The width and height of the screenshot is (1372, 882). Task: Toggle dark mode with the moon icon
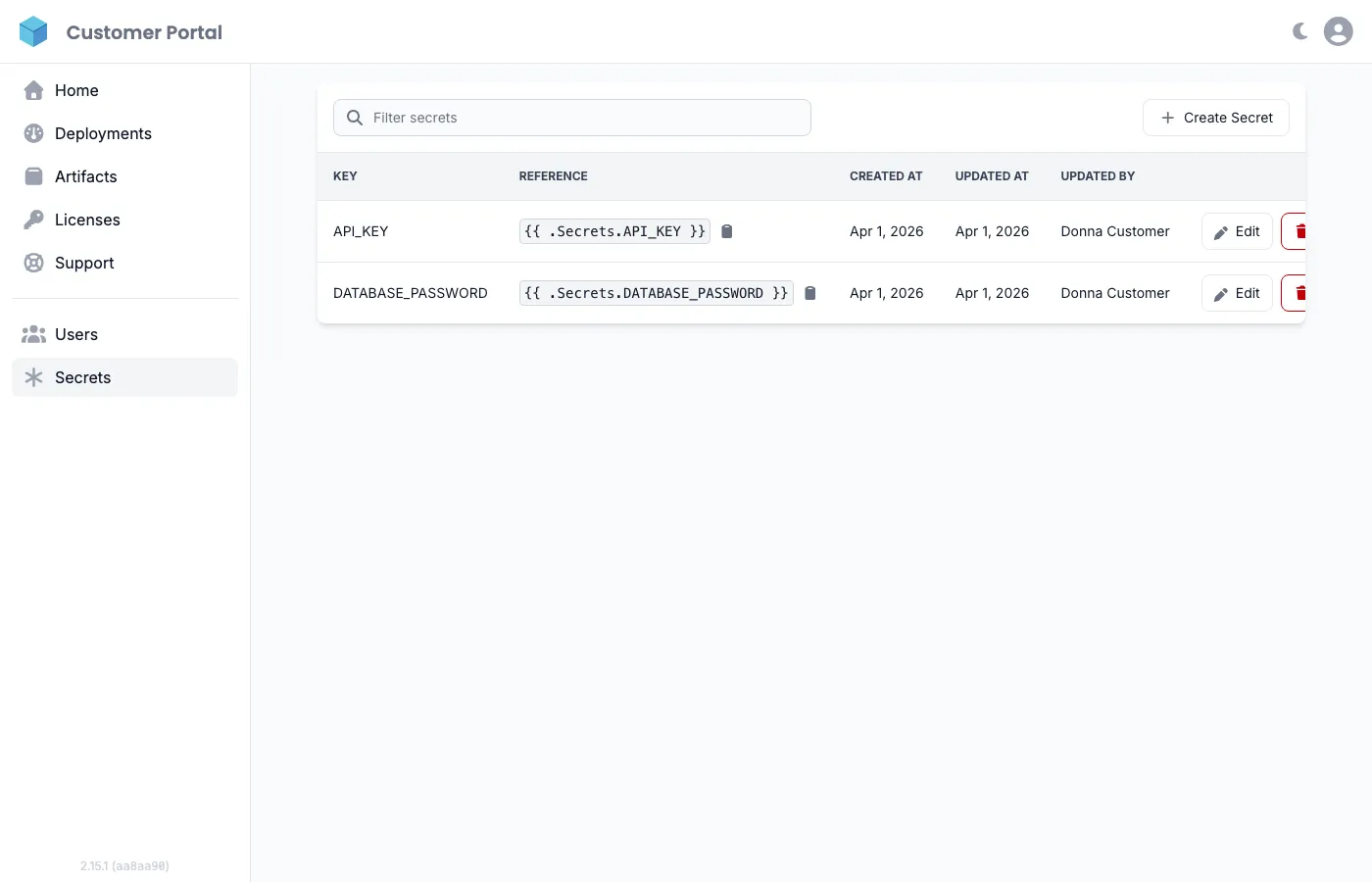click(x=1298, y=30)
